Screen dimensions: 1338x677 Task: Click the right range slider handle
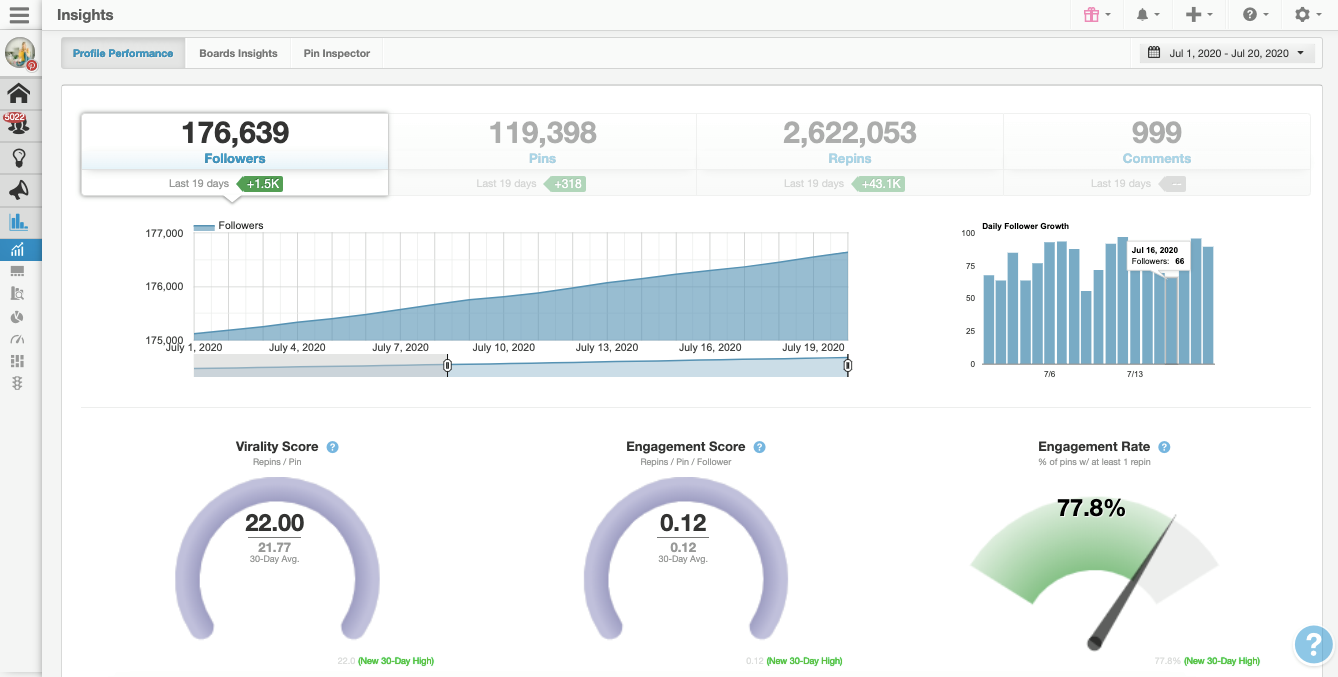[x=847, y=366]
